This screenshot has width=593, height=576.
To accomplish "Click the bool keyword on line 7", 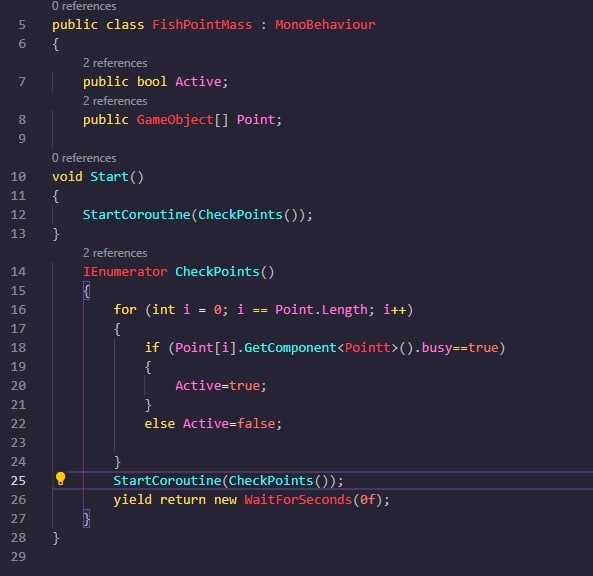I will [x=152, y=82].
